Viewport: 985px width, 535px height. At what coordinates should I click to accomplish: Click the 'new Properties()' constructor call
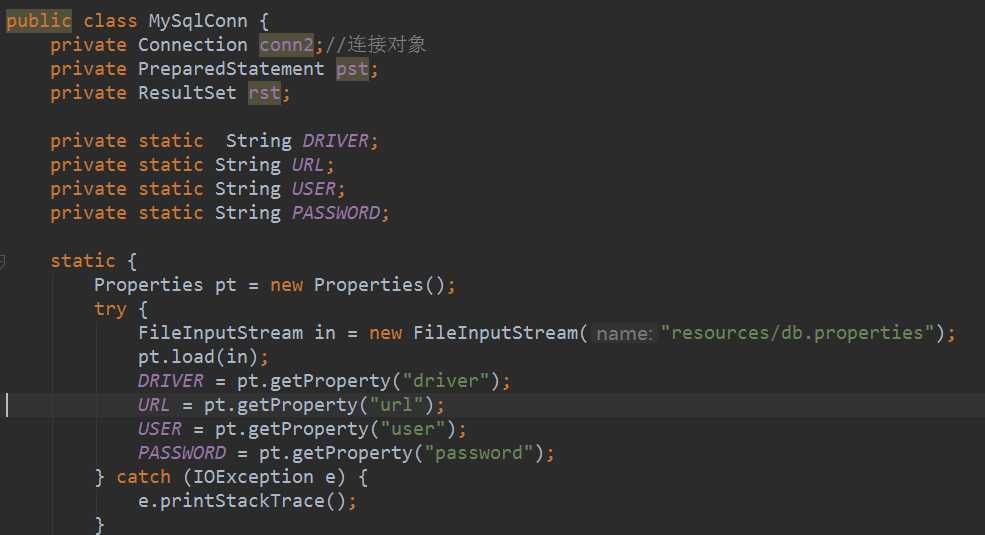coord(357,285)
